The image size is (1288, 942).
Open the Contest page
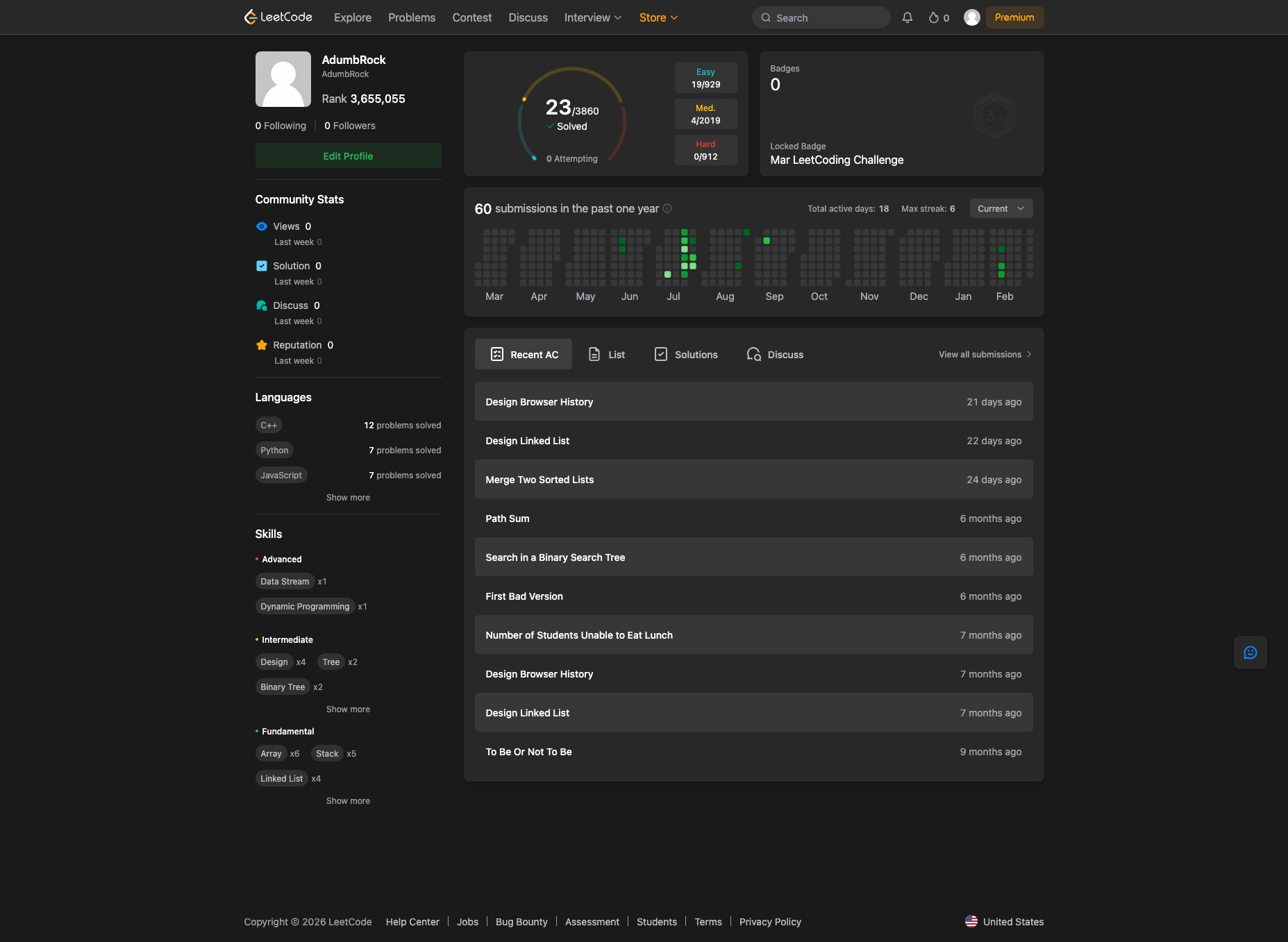click(x=472, y=17)
